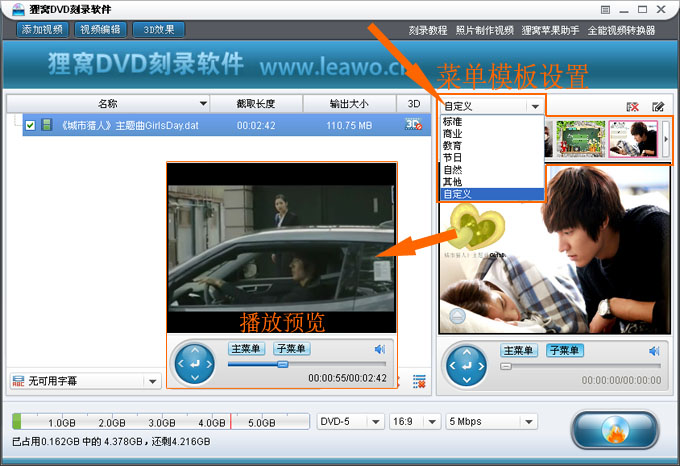The height and width of the screenshot is (466, 680).
Task: Click the 添加视频 add video button
Action: click(x=42, y=29)
